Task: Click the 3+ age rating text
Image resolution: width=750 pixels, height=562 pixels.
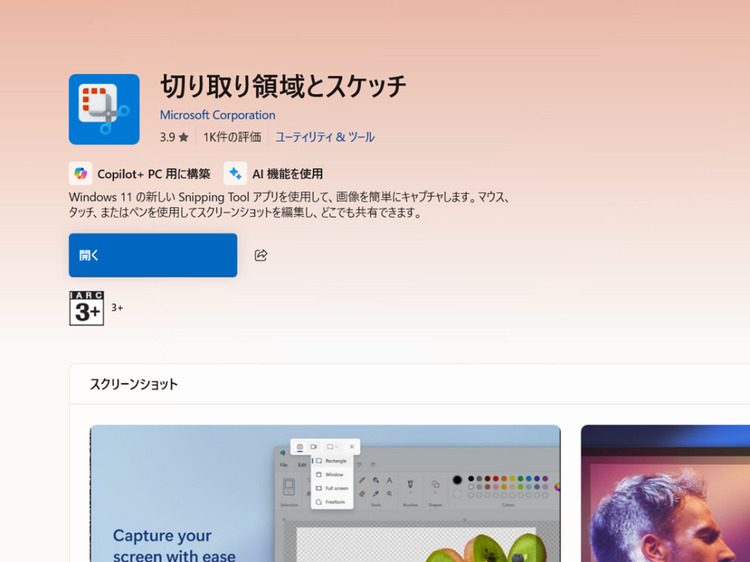Action: click(117, 308)
